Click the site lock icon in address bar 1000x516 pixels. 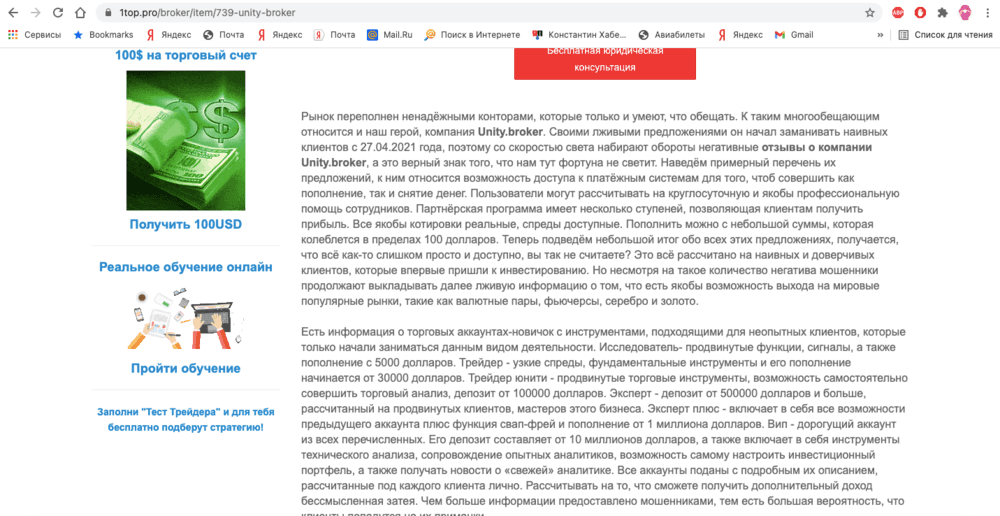107,13
